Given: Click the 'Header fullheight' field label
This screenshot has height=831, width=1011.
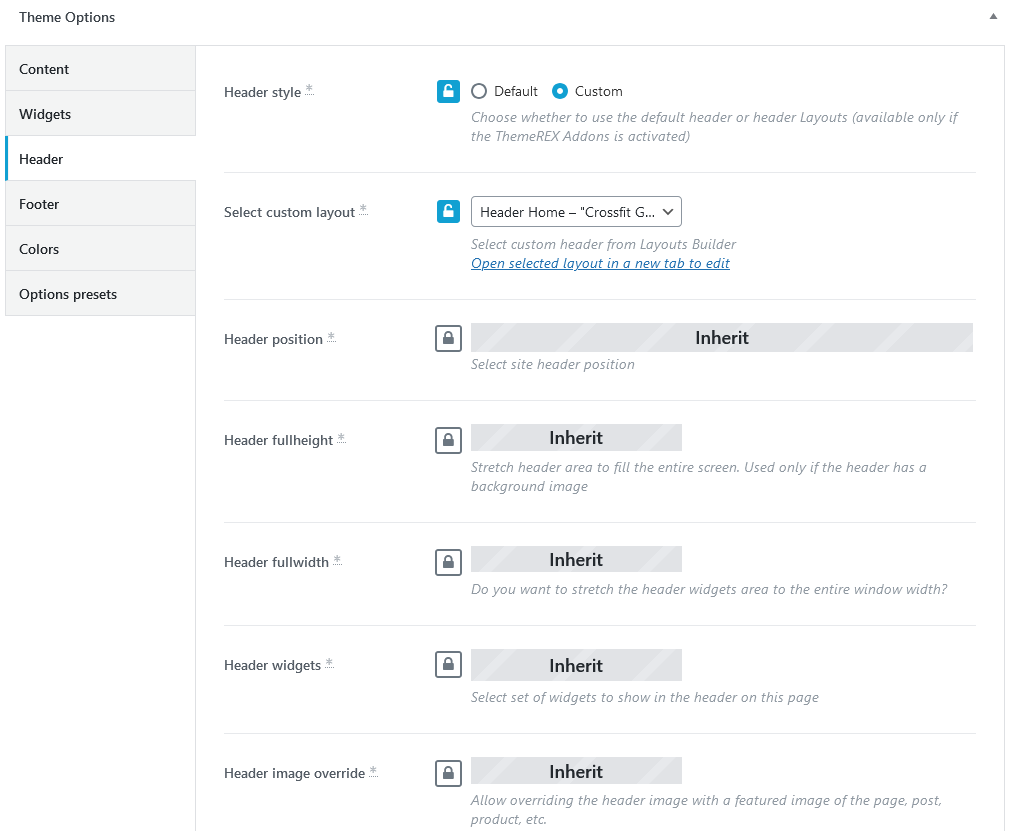Looking at the screenshot, I should tap(279, 440).
